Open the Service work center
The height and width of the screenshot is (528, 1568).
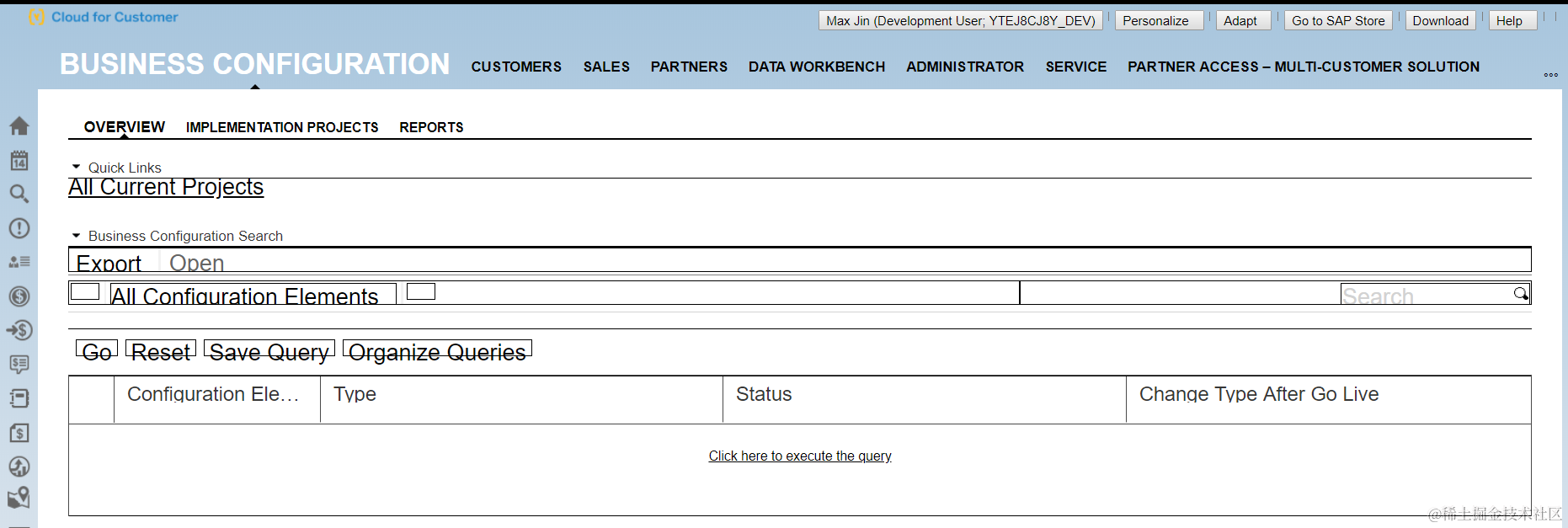coord(1076,67)
